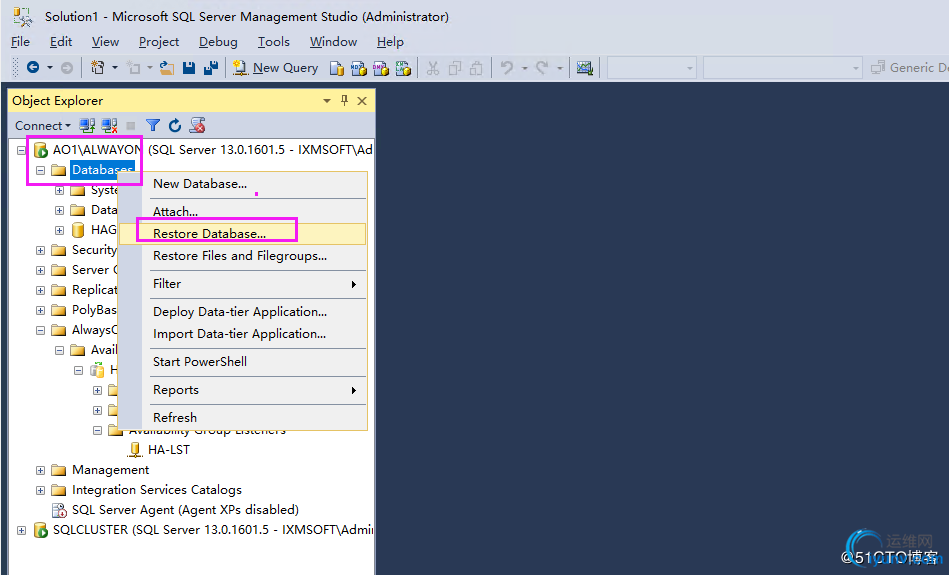Open the Debug menu
The height and width of the screenshot is (575, 949).
point(218,42)
